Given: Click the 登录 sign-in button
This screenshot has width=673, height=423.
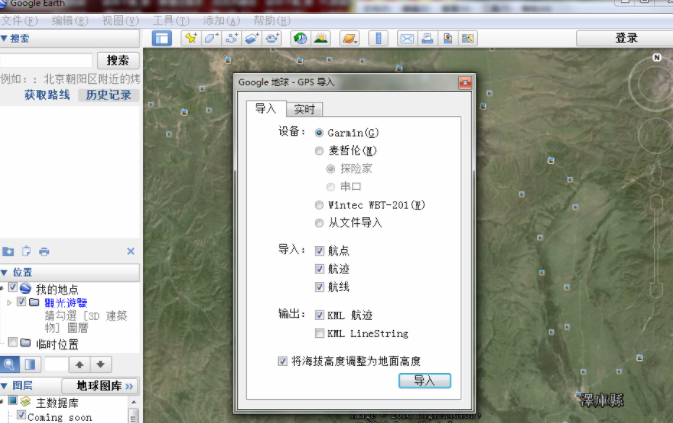Looking at the screenshot, I should 626,38.
